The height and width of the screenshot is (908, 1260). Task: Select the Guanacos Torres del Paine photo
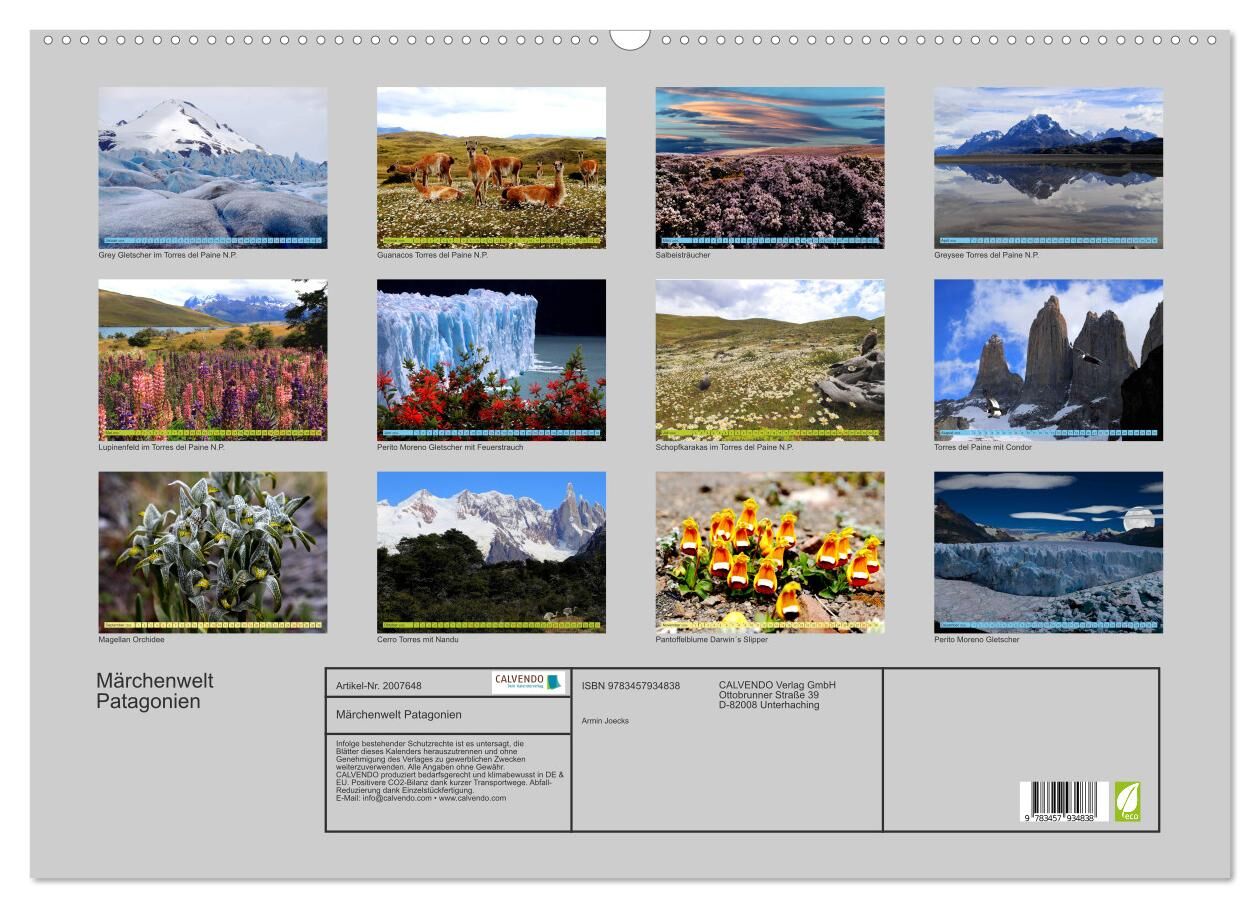click(491, 167)
